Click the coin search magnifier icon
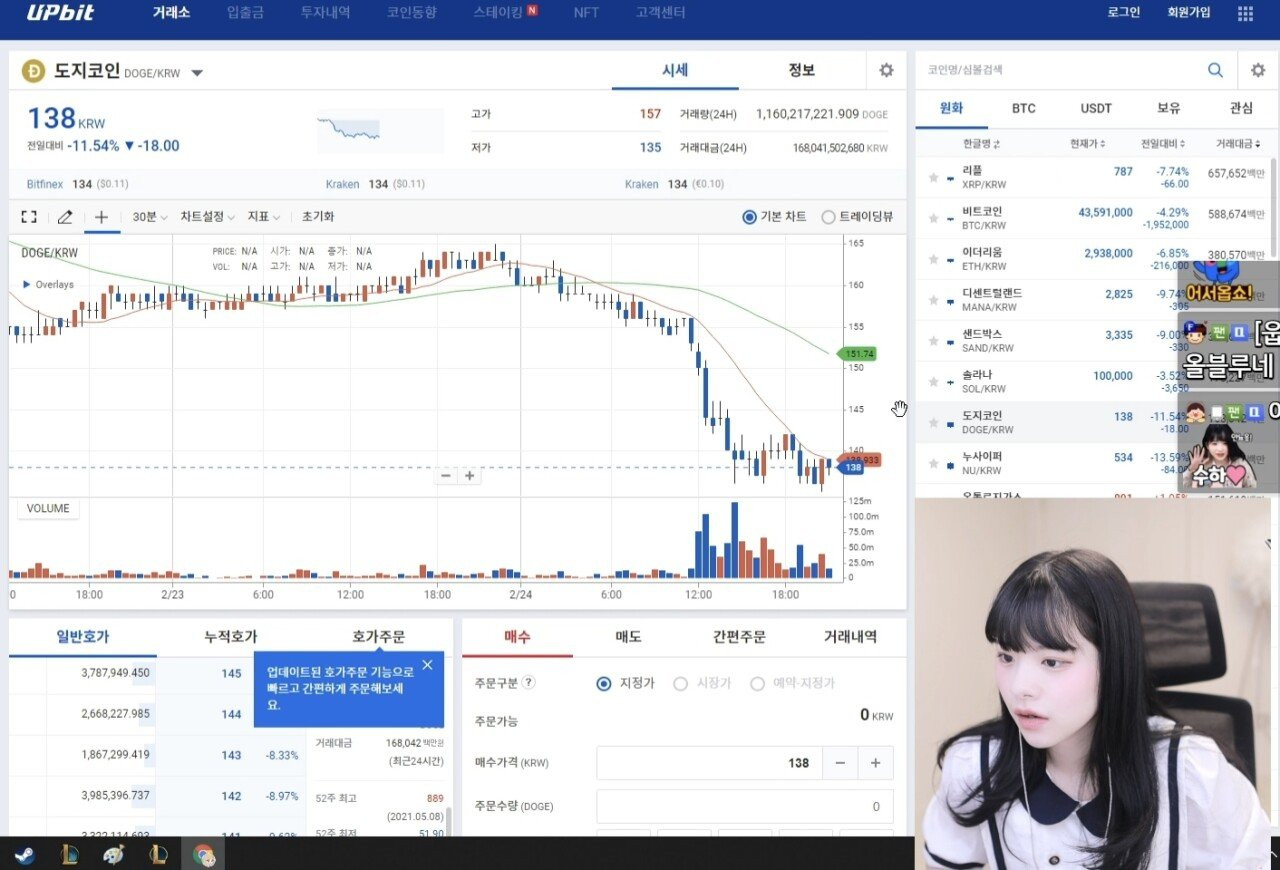This screenshot has height=870, width=1280. 1215,70
